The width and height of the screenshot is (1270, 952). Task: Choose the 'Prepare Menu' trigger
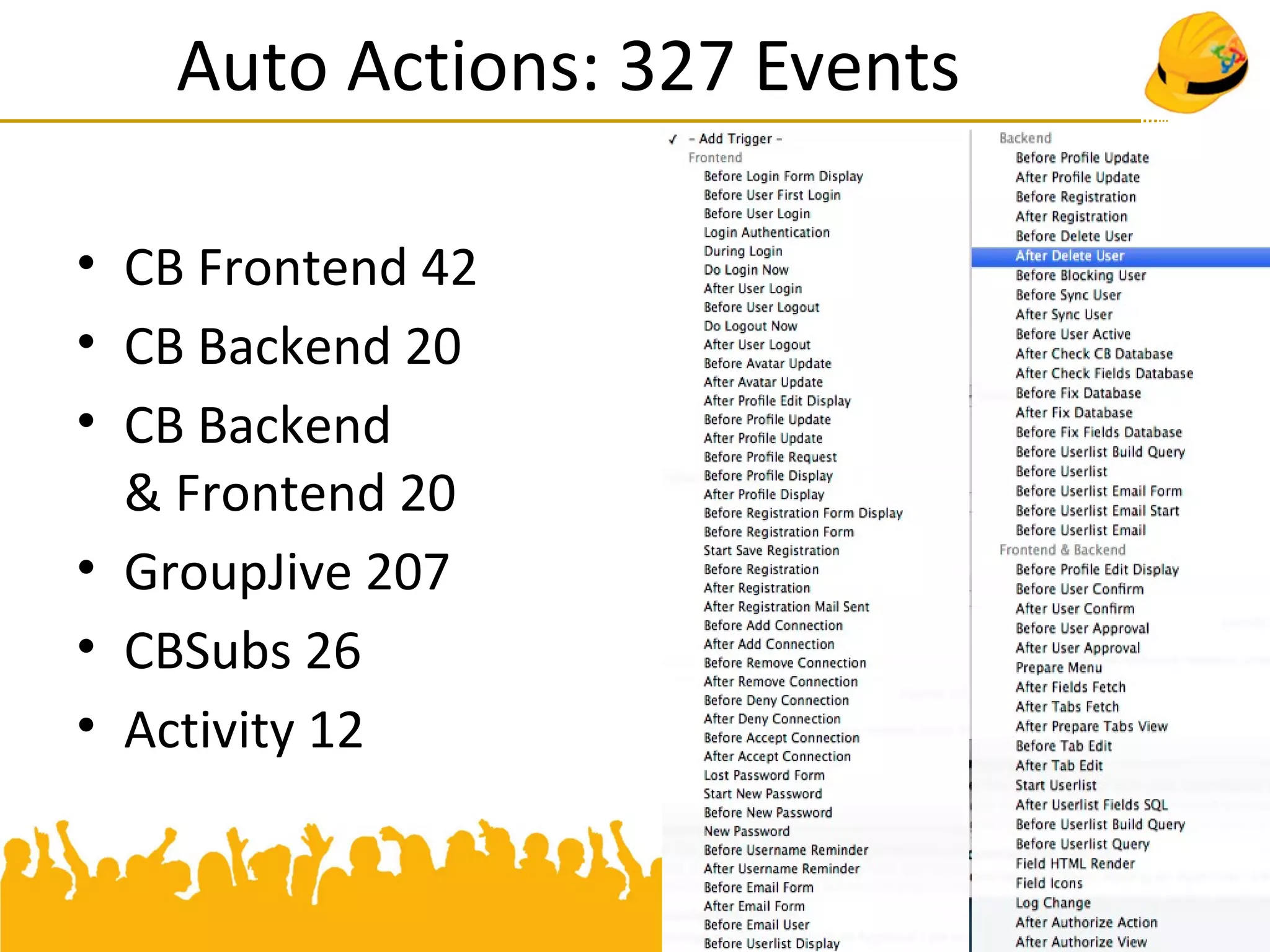click(x=1059, y=668)
